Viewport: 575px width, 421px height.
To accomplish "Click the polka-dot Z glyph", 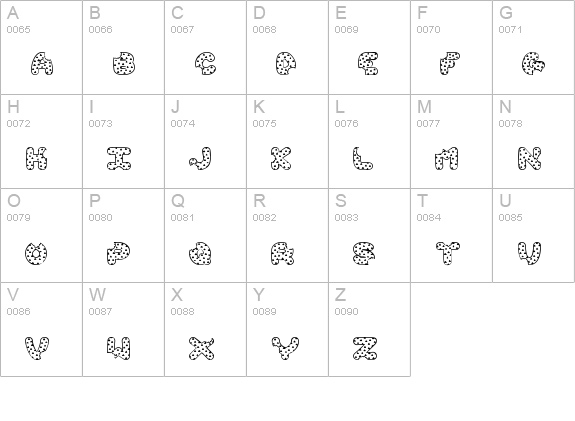I will click(x=365, y=348).
